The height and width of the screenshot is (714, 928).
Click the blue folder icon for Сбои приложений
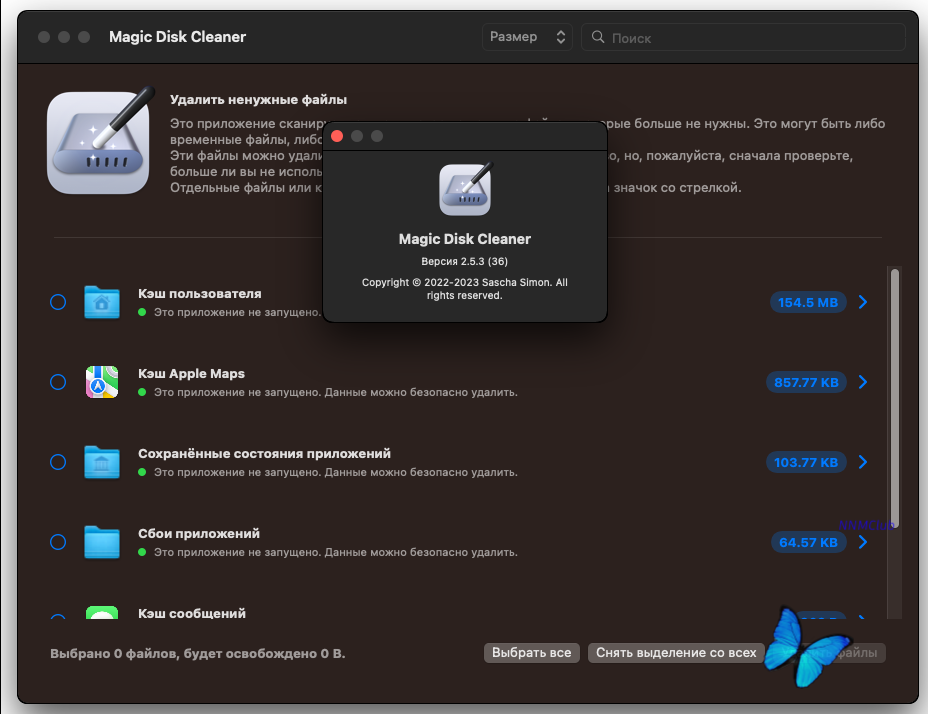pos(102,542)
